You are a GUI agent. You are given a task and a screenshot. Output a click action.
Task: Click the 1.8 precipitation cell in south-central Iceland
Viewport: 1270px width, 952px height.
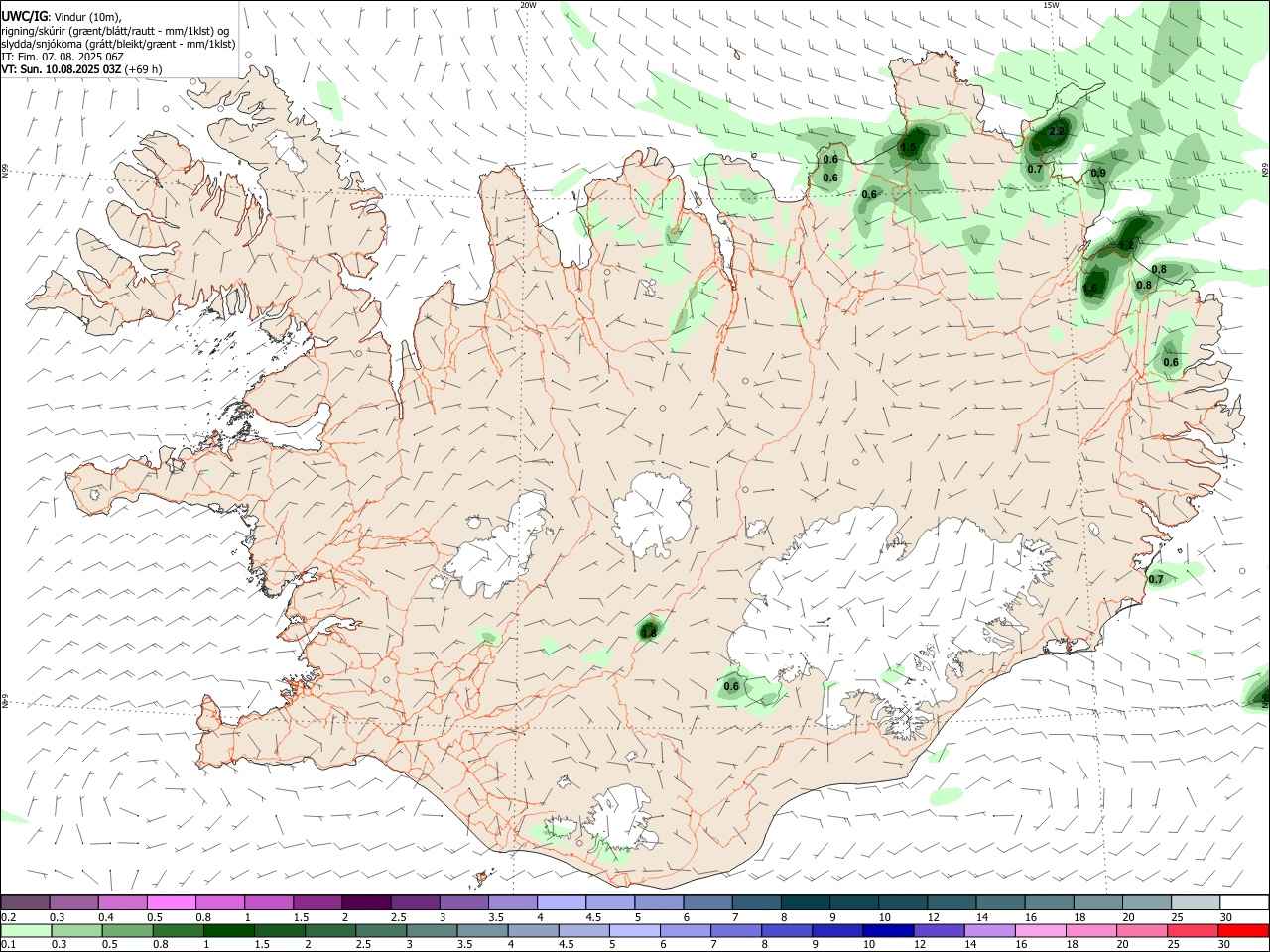[x=649, y=632]
